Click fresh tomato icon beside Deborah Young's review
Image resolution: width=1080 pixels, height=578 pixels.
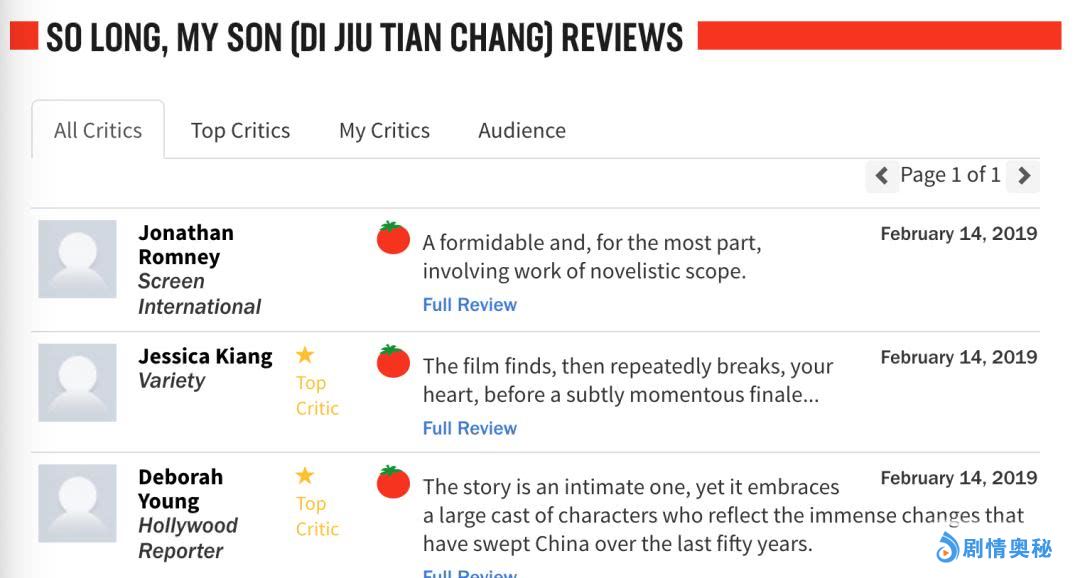[x=393, y=482]
